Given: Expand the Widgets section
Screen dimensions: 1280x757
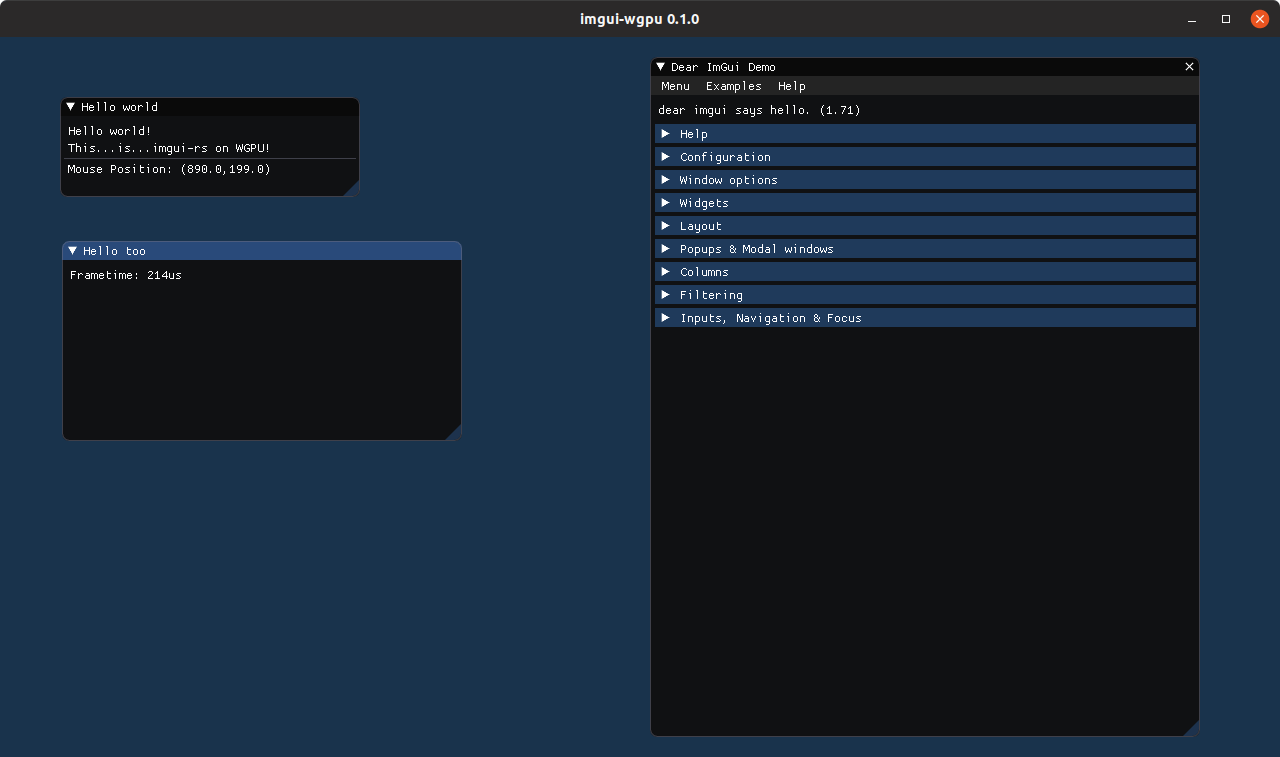Looking at the screenshot, I should [x=925, y=203].
